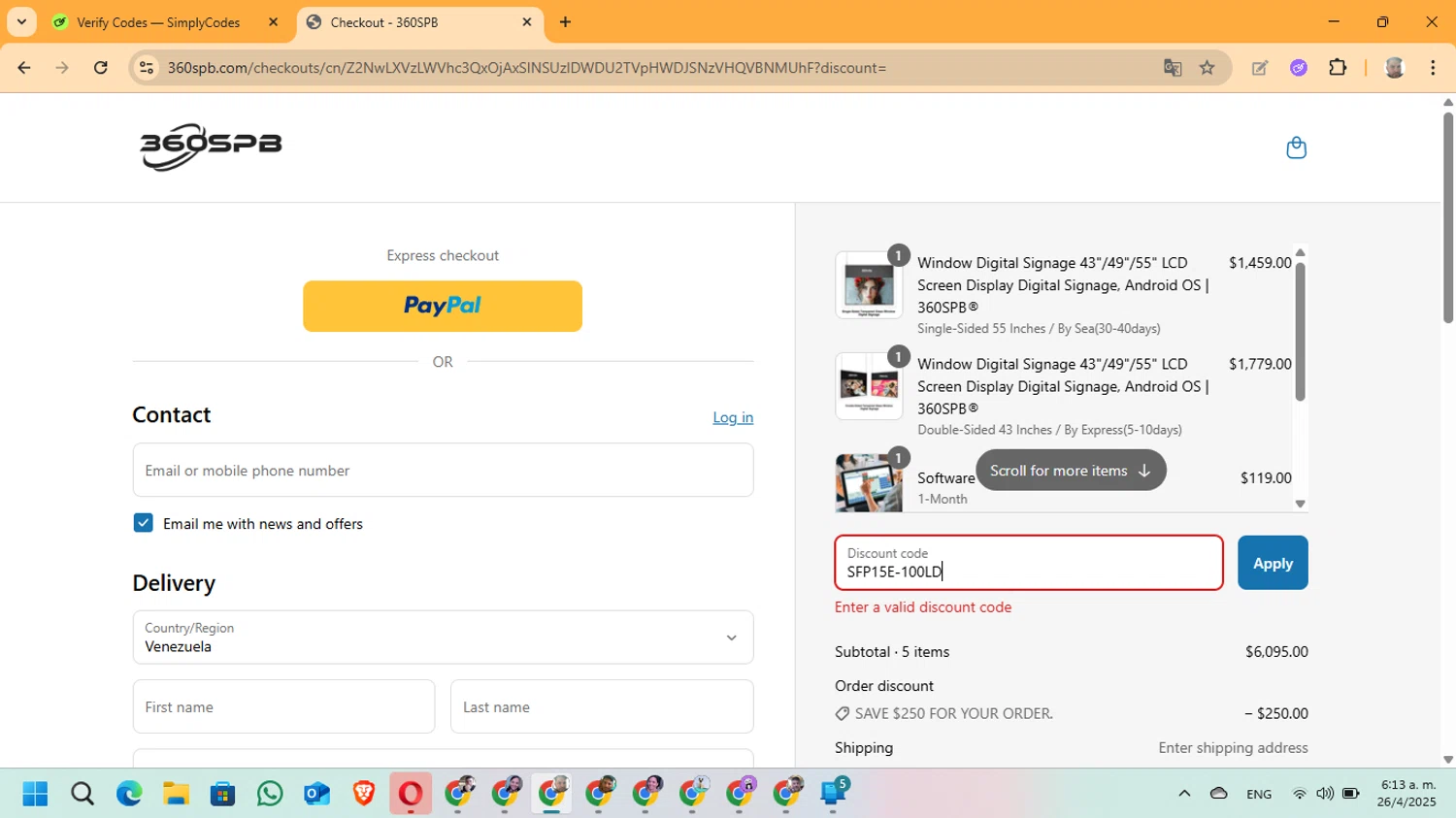
Task: Open the translate page icon
Action: click(1173, 68)
